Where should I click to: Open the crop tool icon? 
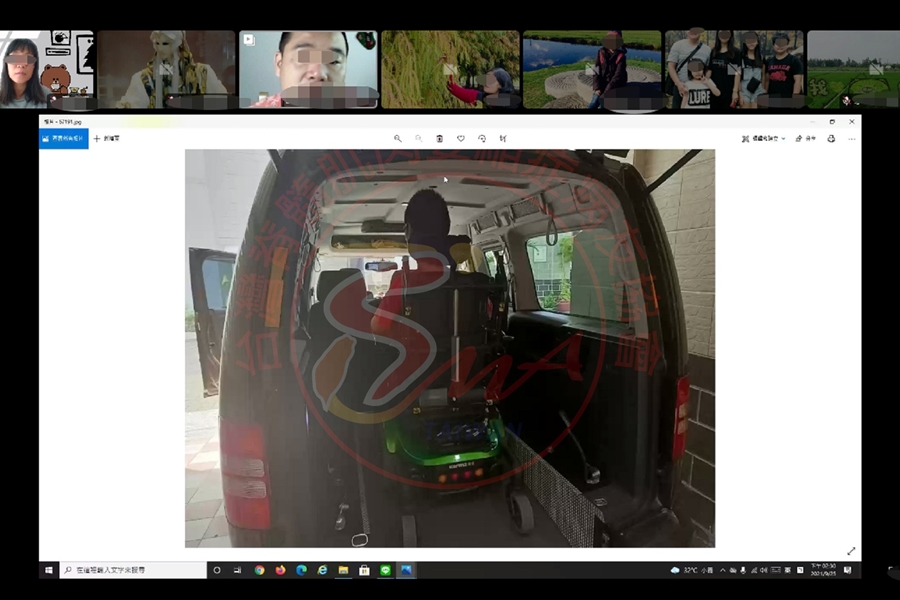pos(503,138)
